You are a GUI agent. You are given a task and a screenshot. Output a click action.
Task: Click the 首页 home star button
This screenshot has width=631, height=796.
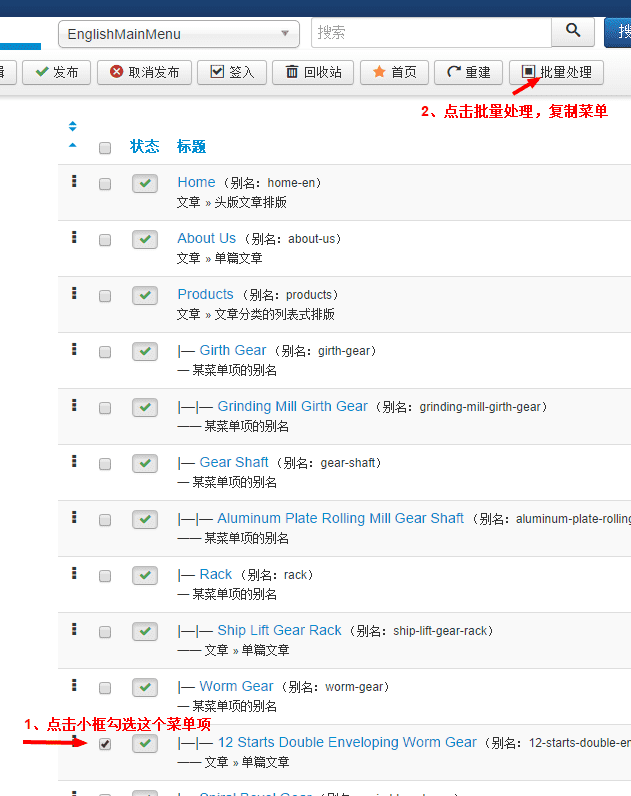point(394,72)
